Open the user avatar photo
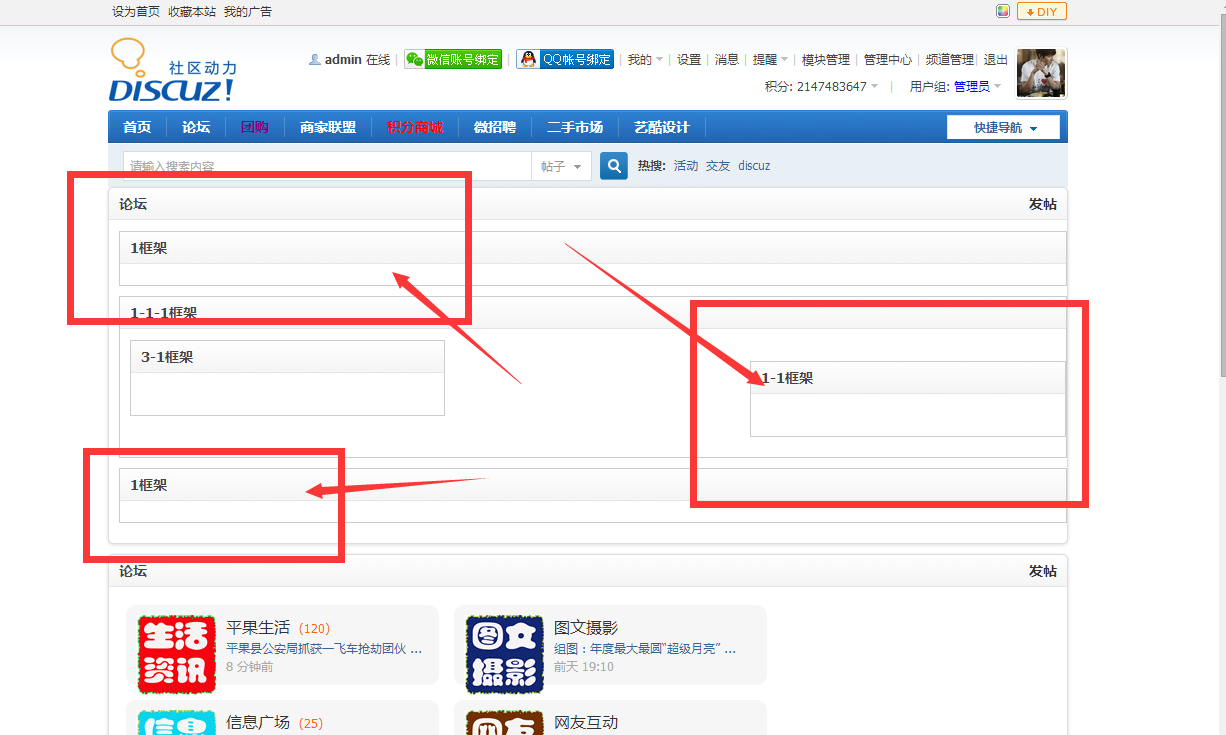1226x735 pixels. 1041,73
